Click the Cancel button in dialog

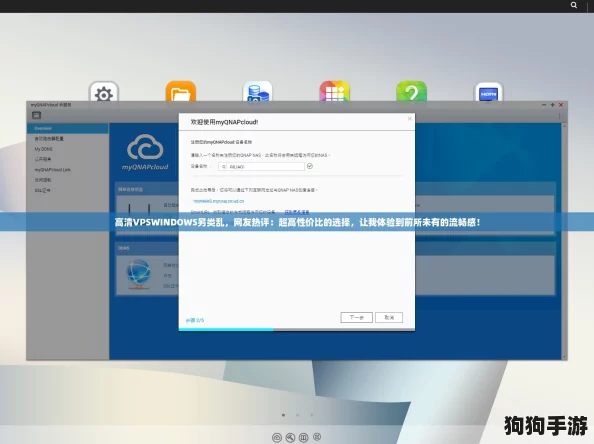389,317
